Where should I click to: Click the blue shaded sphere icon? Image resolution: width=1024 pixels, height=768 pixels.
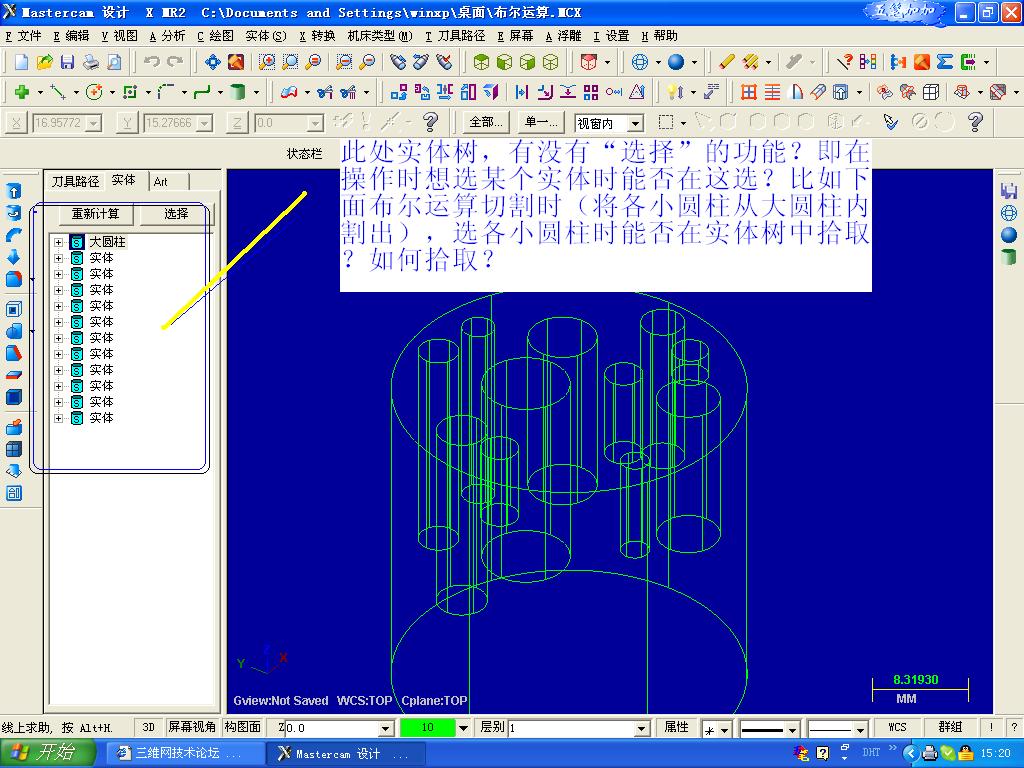(x=676, y=62)
